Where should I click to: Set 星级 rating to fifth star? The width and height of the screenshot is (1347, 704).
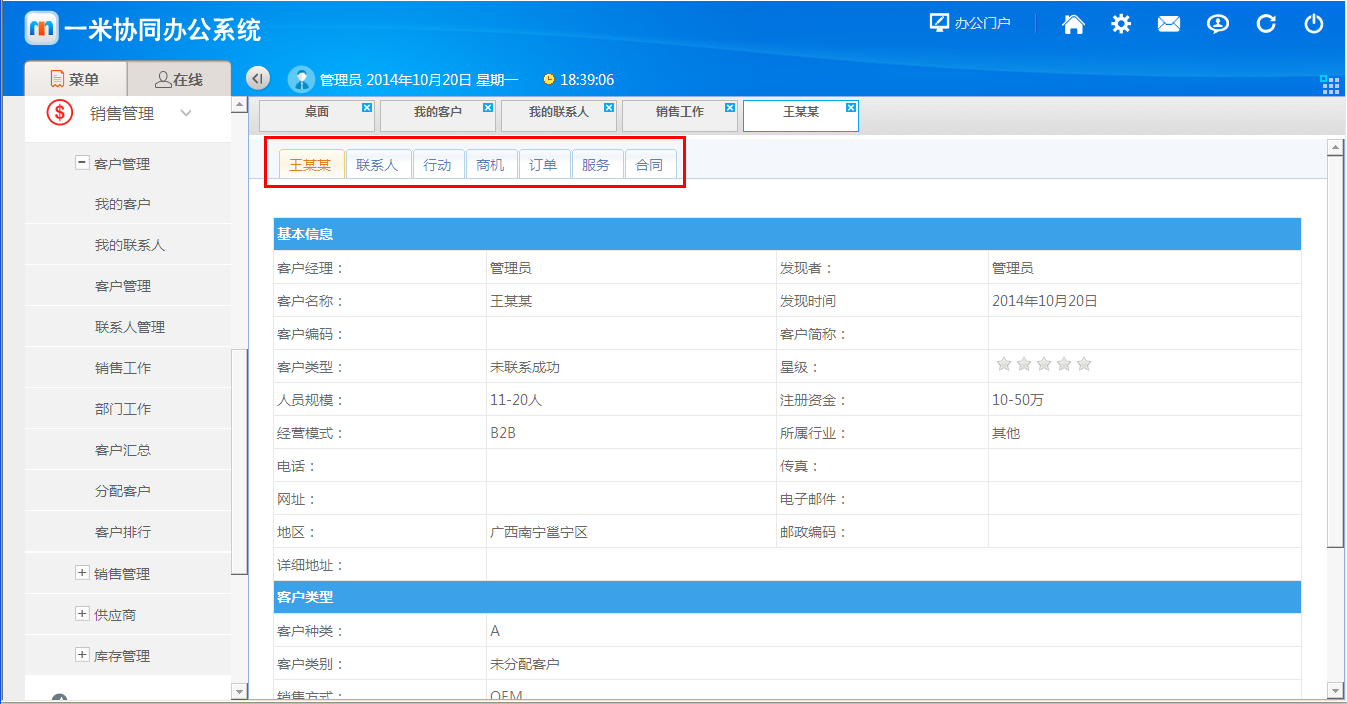pyautogui.click(x=1084, y=364)
